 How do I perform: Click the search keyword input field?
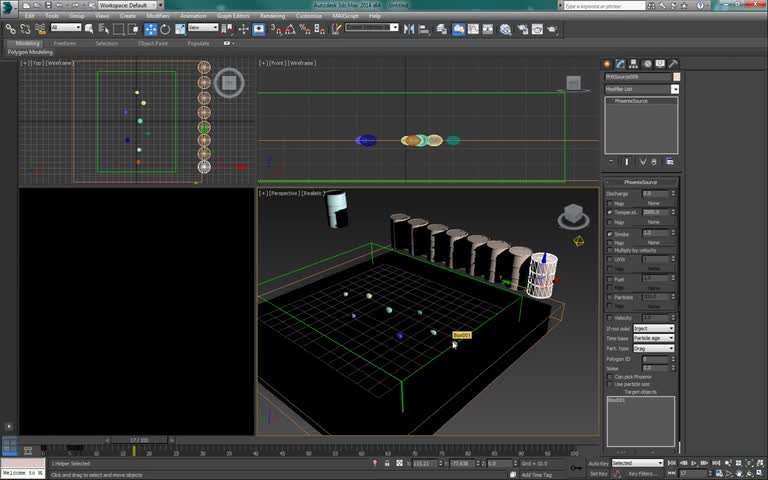coord(604,6)
